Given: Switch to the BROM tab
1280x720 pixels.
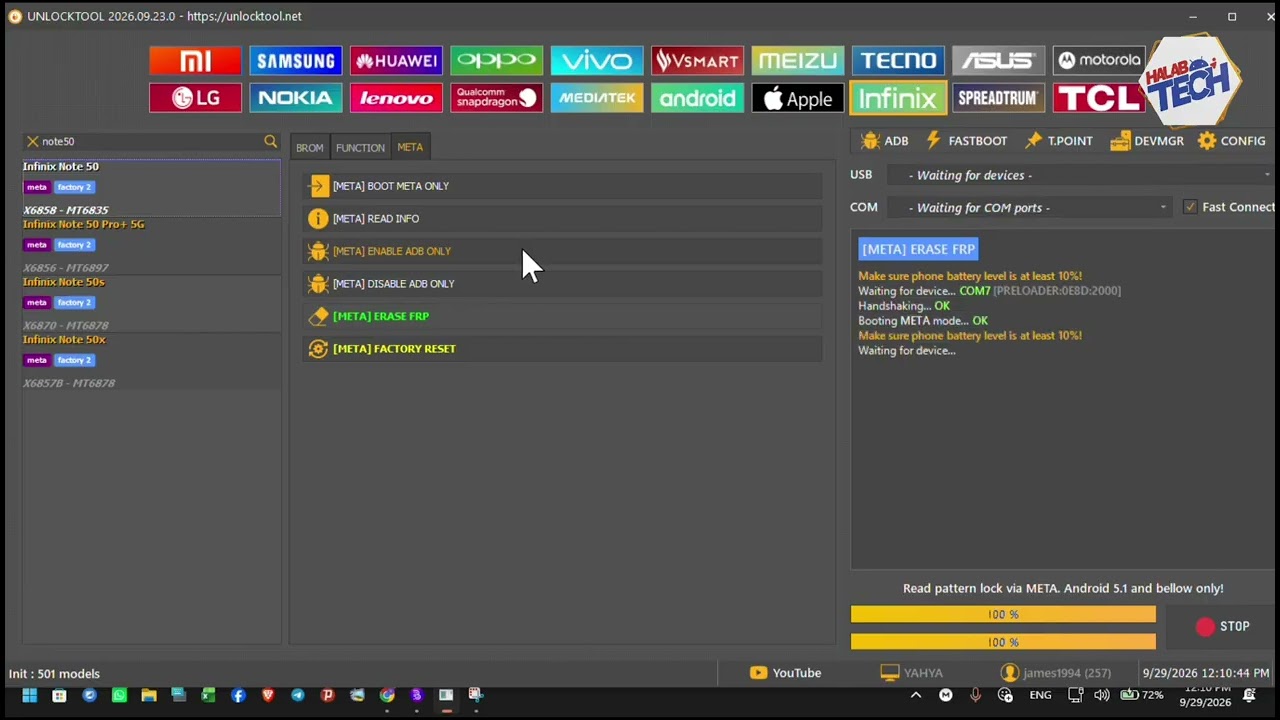Looking at the screenshot, I should point(309,148).
